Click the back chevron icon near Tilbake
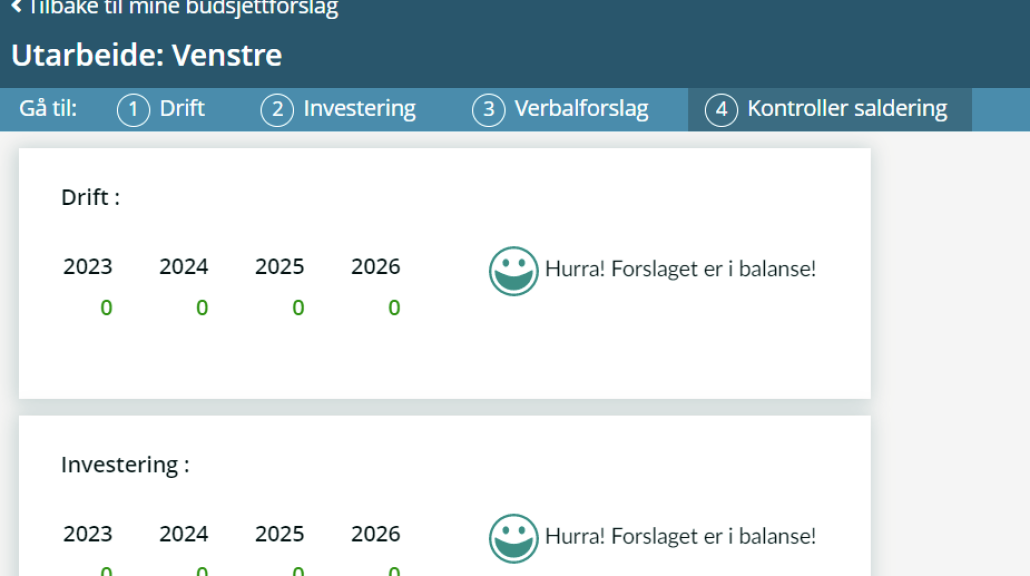The image size is (1030, 576). pyautogui.click(x=16, y=7)
